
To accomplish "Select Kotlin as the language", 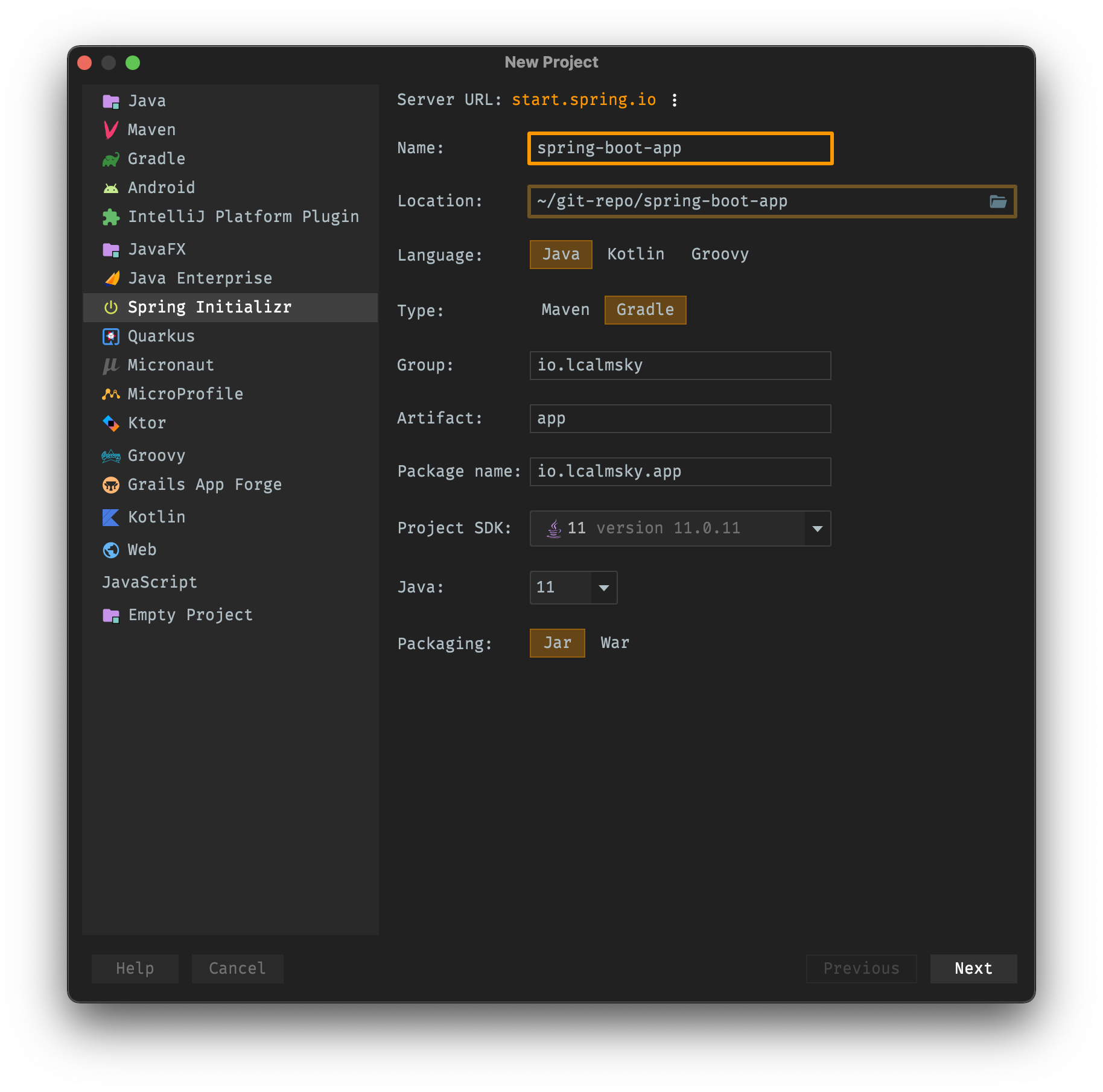I will click(x=636, y=255).
